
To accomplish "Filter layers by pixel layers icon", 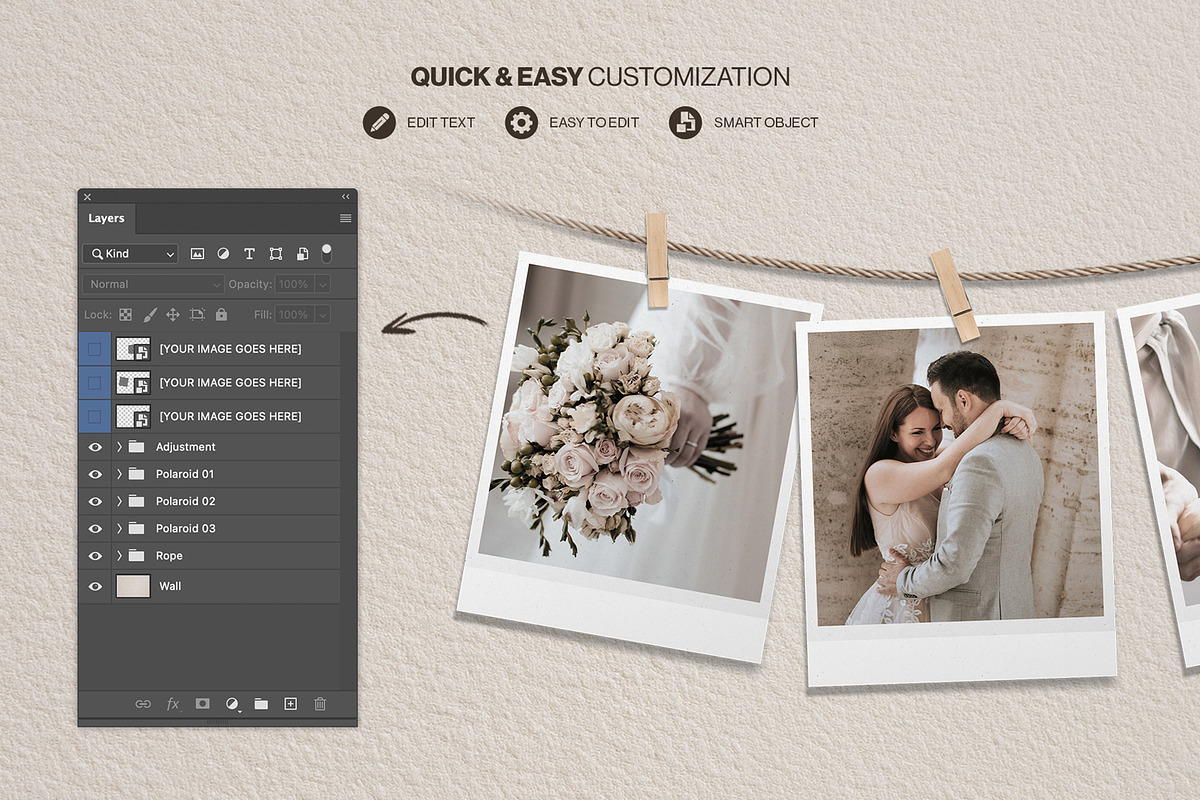I will 197,254.
